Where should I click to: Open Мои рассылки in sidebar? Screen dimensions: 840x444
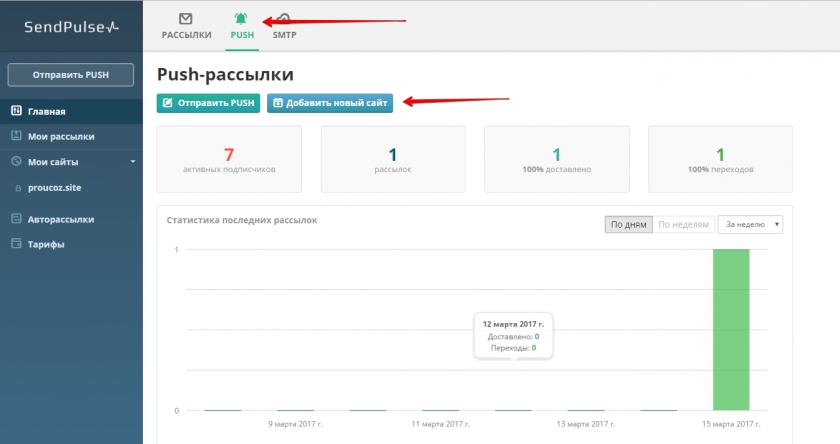71,137
